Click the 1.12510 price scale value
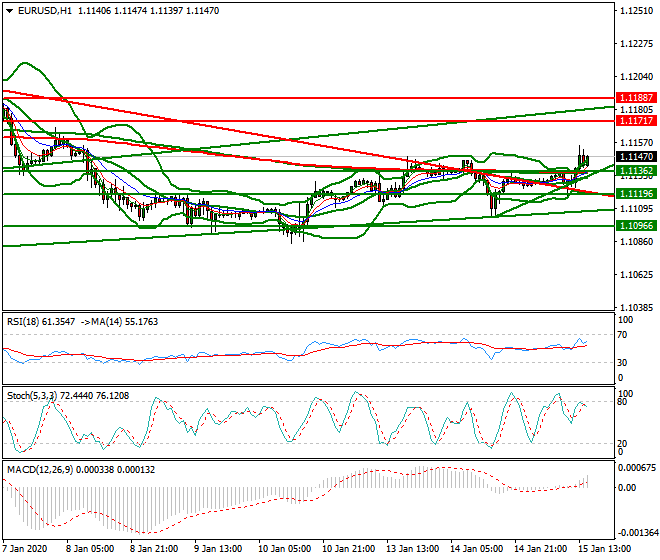 pos(637,11)
